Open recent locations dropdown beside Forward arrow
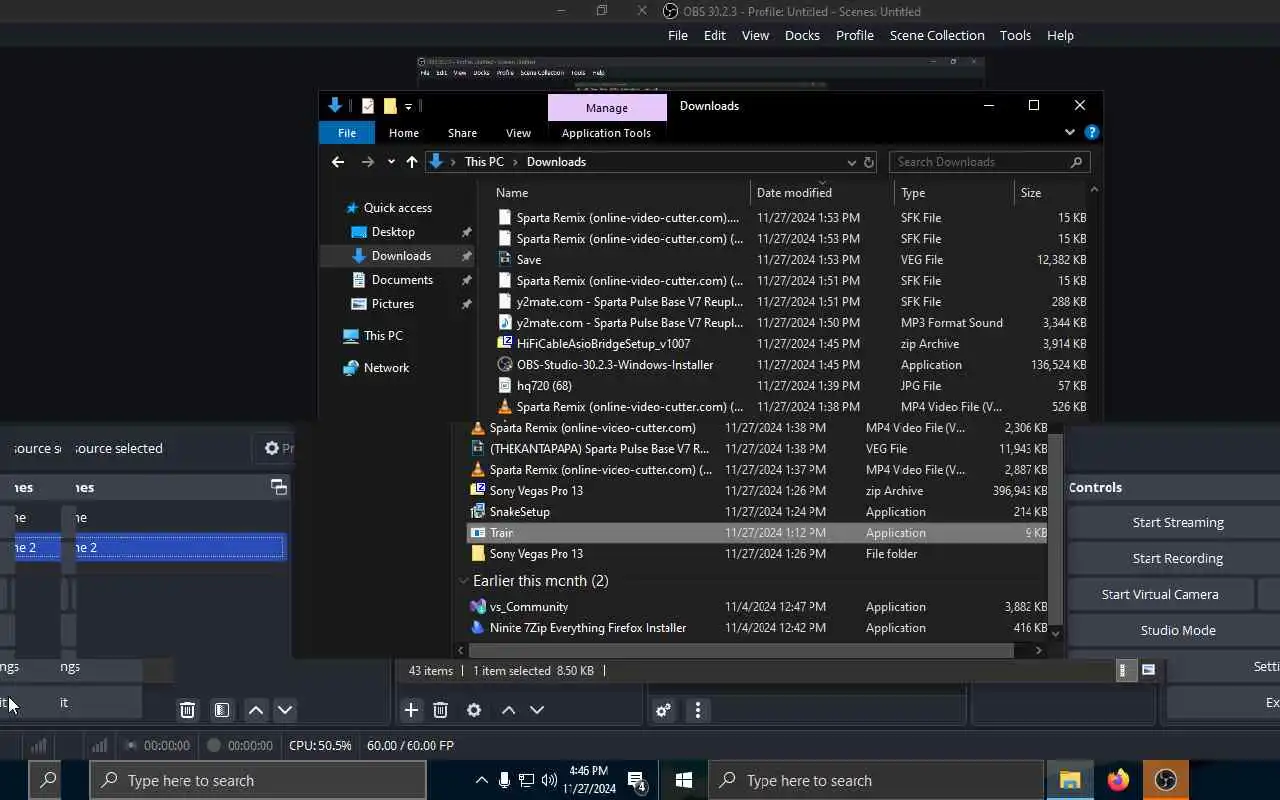 click(x=391, y=162)
